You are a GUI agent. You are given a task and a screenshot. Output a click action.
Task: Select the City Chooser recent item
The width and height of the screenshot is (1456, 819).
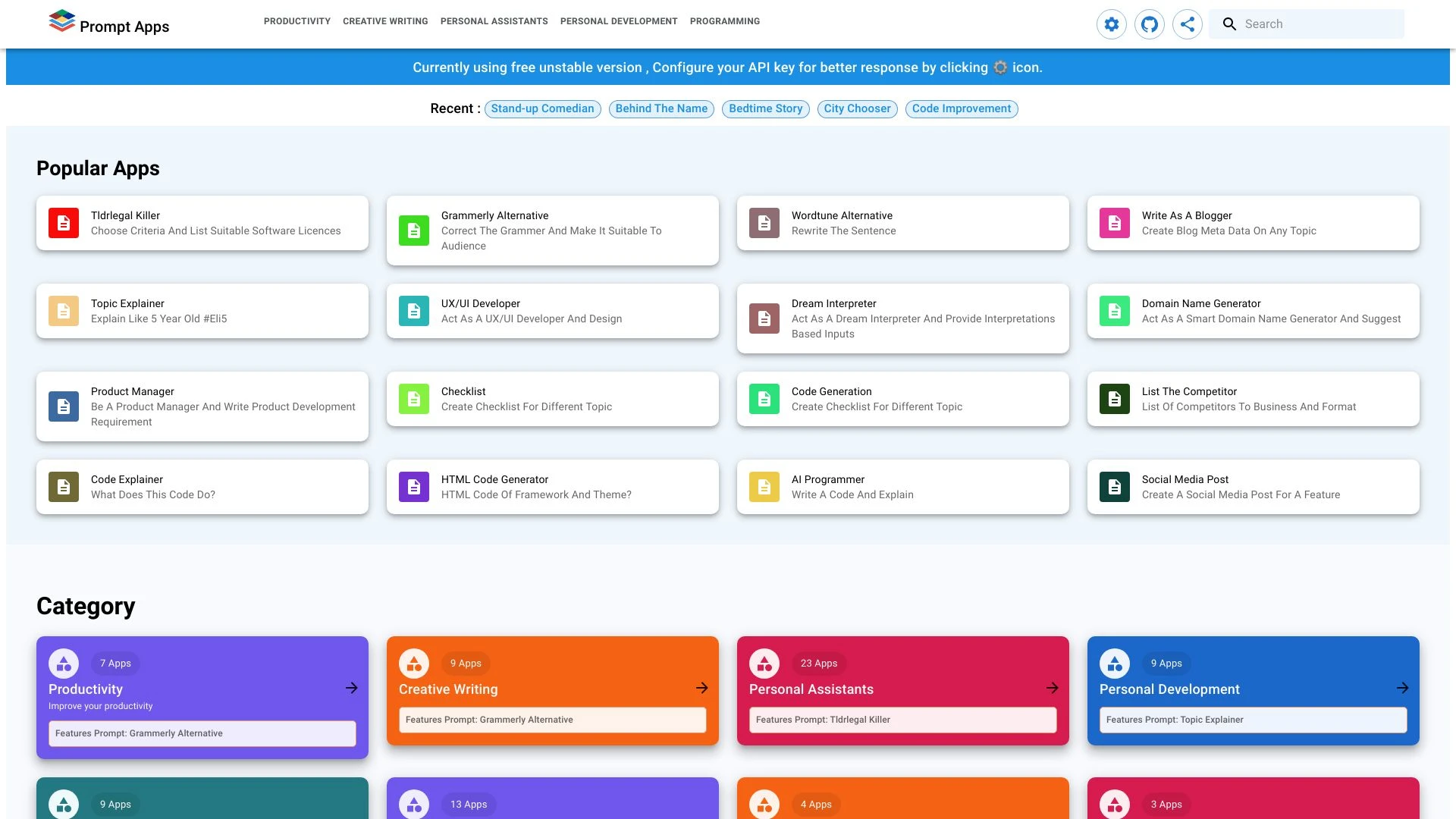857,108
